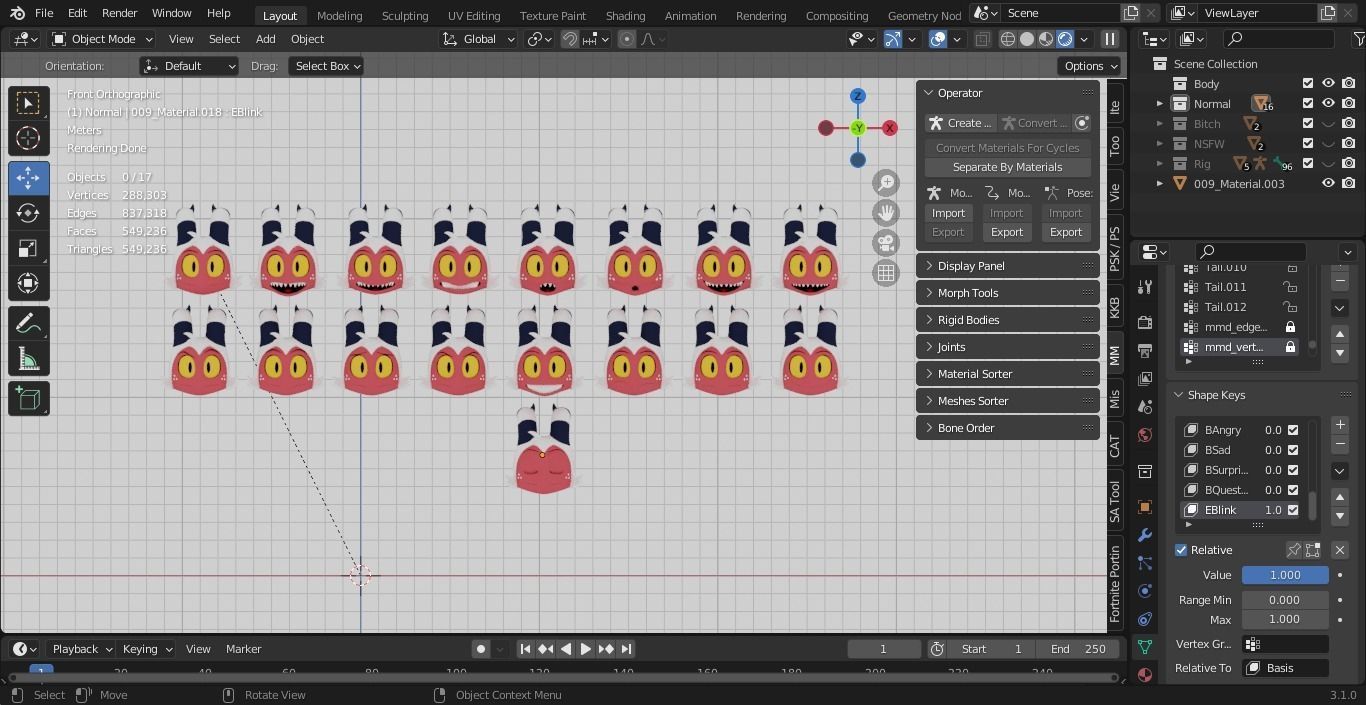
Task: Pick the Rotate tool
Action: [29, 213]
